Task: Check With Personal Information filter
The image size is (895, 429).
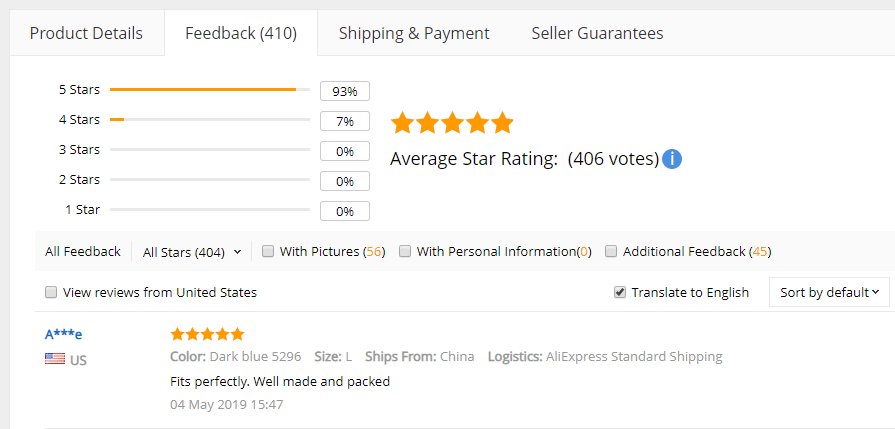Action: 405,252
